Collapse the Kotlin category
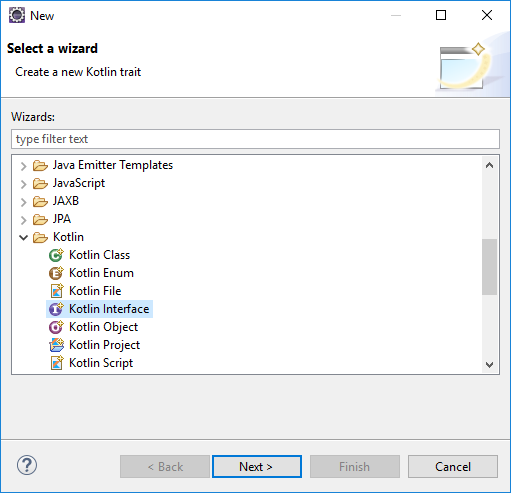This screenshot has height=493, width=511. 23,238
